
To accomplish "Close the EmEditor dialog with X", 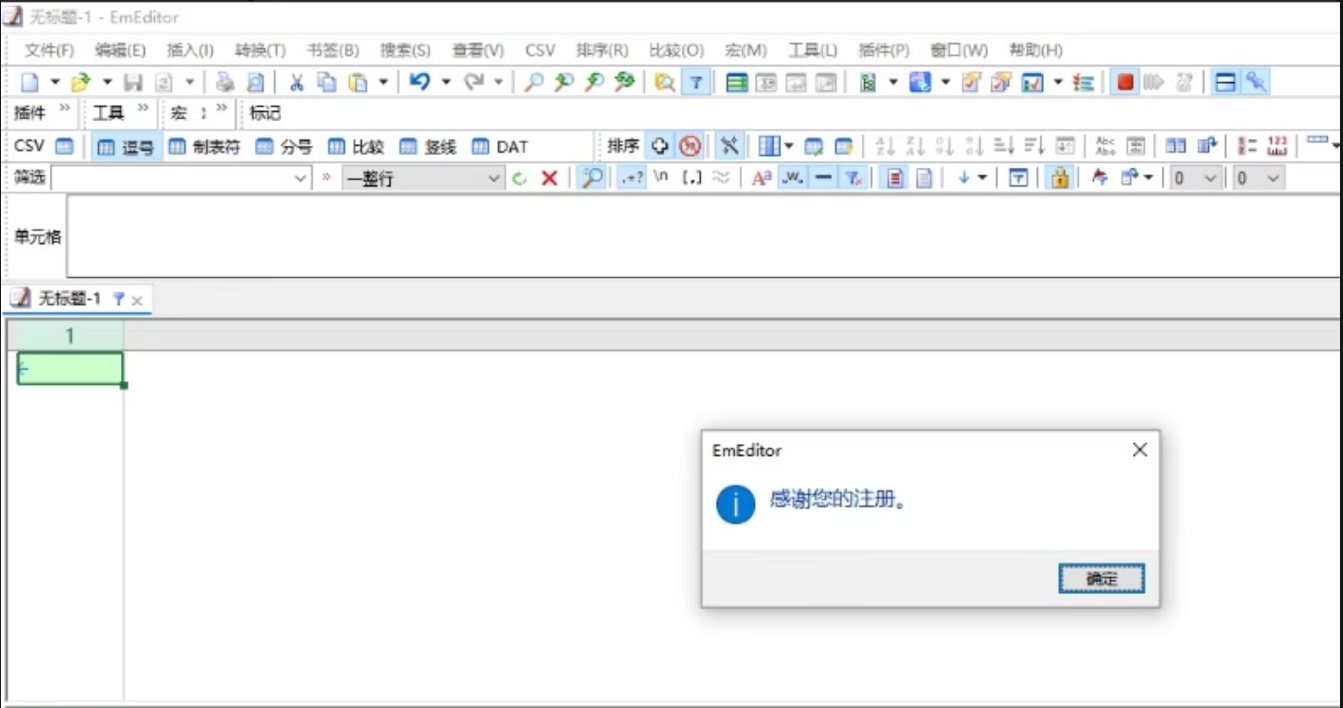I will pos(1139,450).
